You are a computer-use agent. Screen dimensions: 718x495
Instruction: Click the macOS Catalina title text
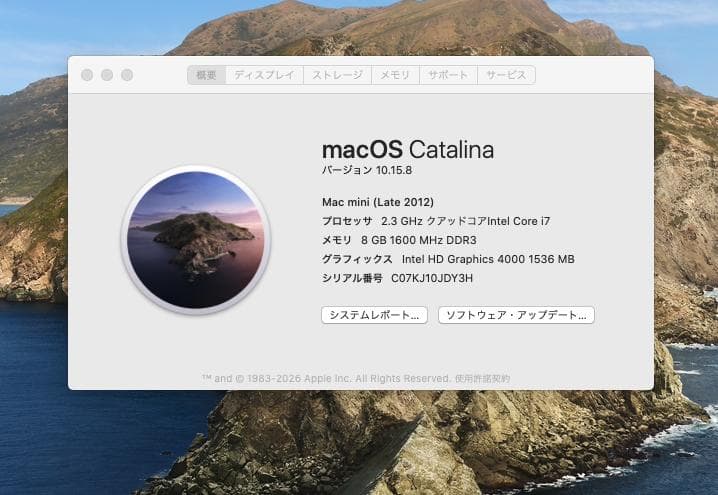(408, 150)
